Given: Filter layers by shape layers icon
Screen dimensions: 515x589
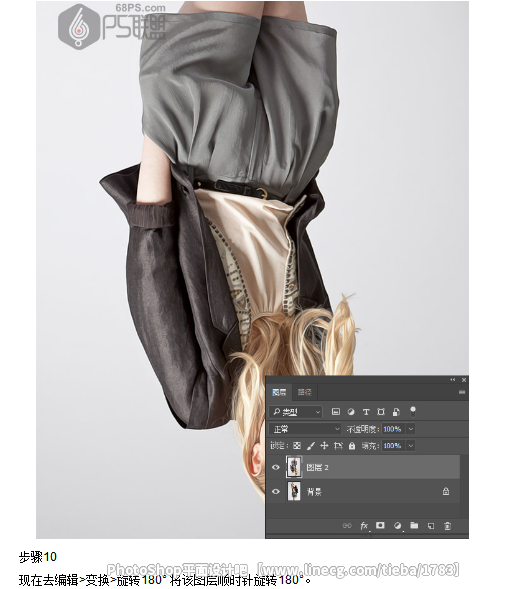Looking at the screenshot, I should point(381,412).
